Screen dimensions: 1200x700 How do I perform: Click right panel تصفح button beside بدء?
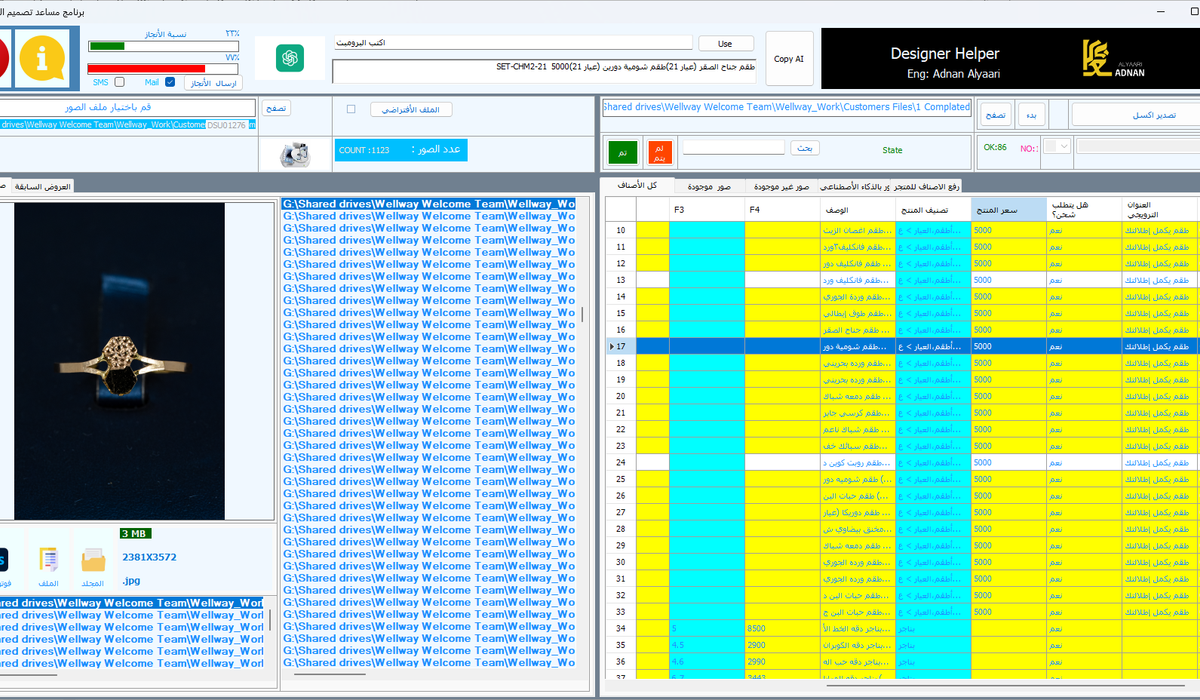(996, 115)
